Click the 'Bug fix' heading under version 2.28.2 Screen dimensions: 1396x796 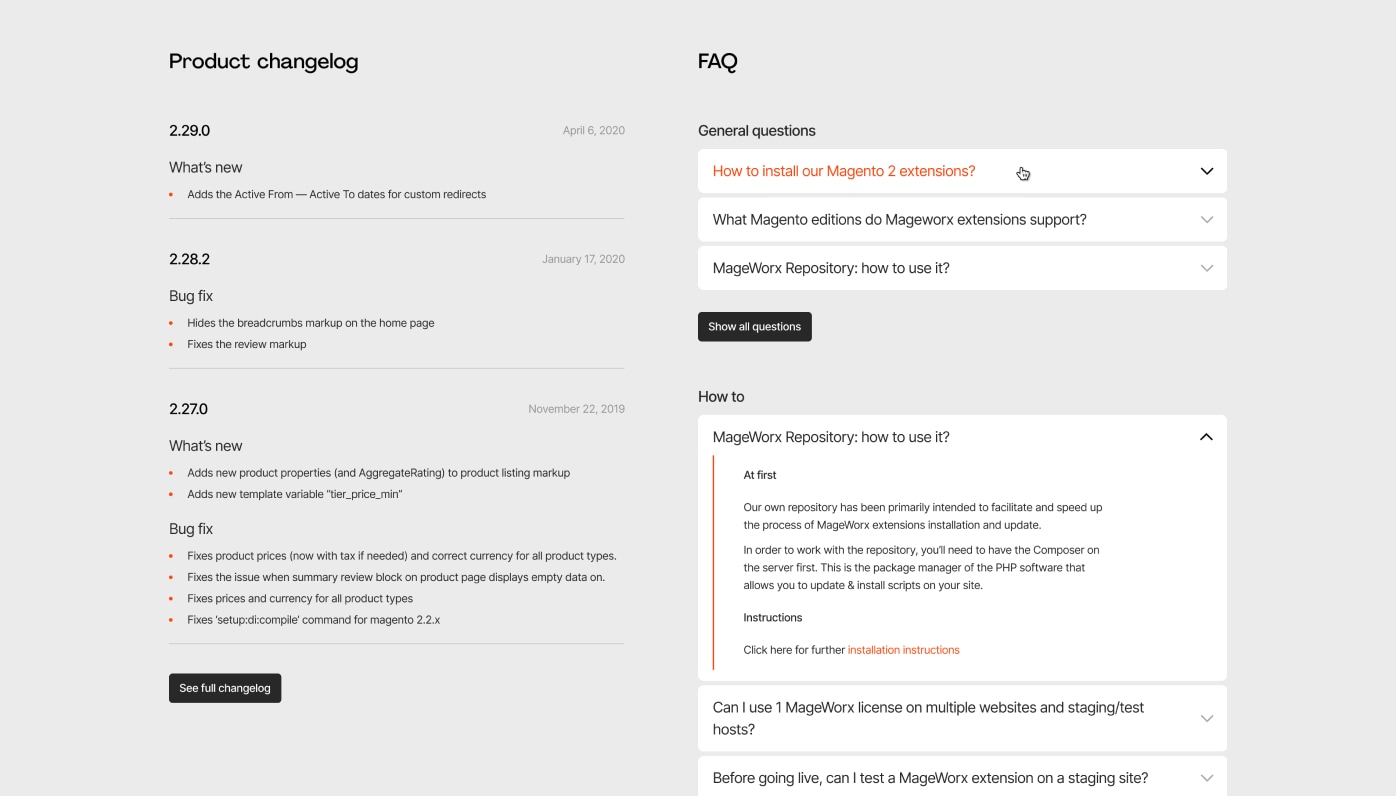click(x=190, y=295)
